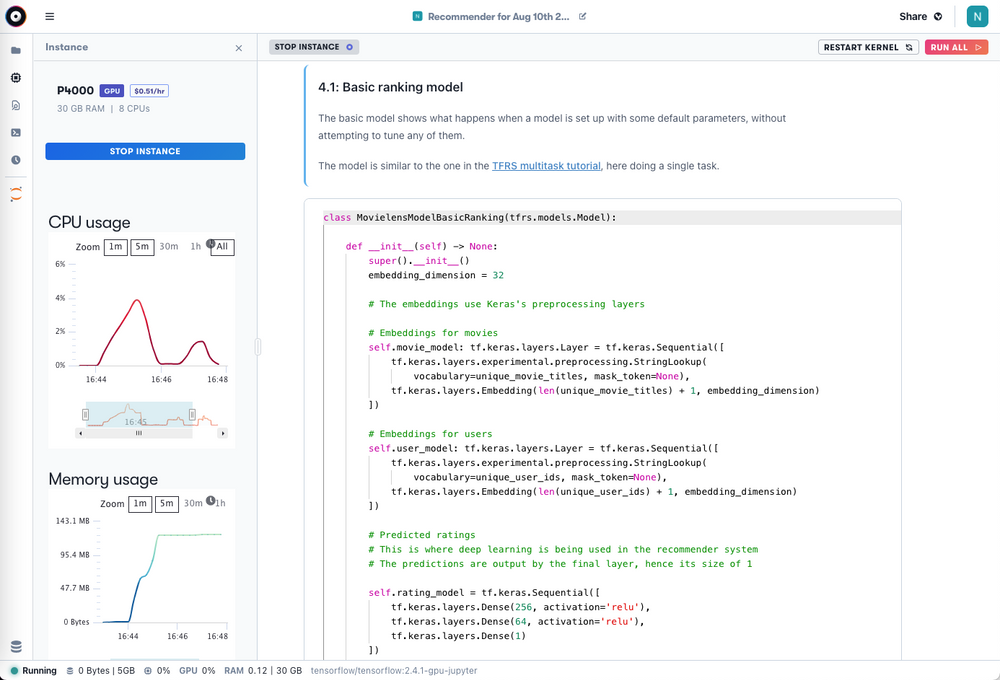Open the datasets icon at bottom of sidebar

(14, 646)
